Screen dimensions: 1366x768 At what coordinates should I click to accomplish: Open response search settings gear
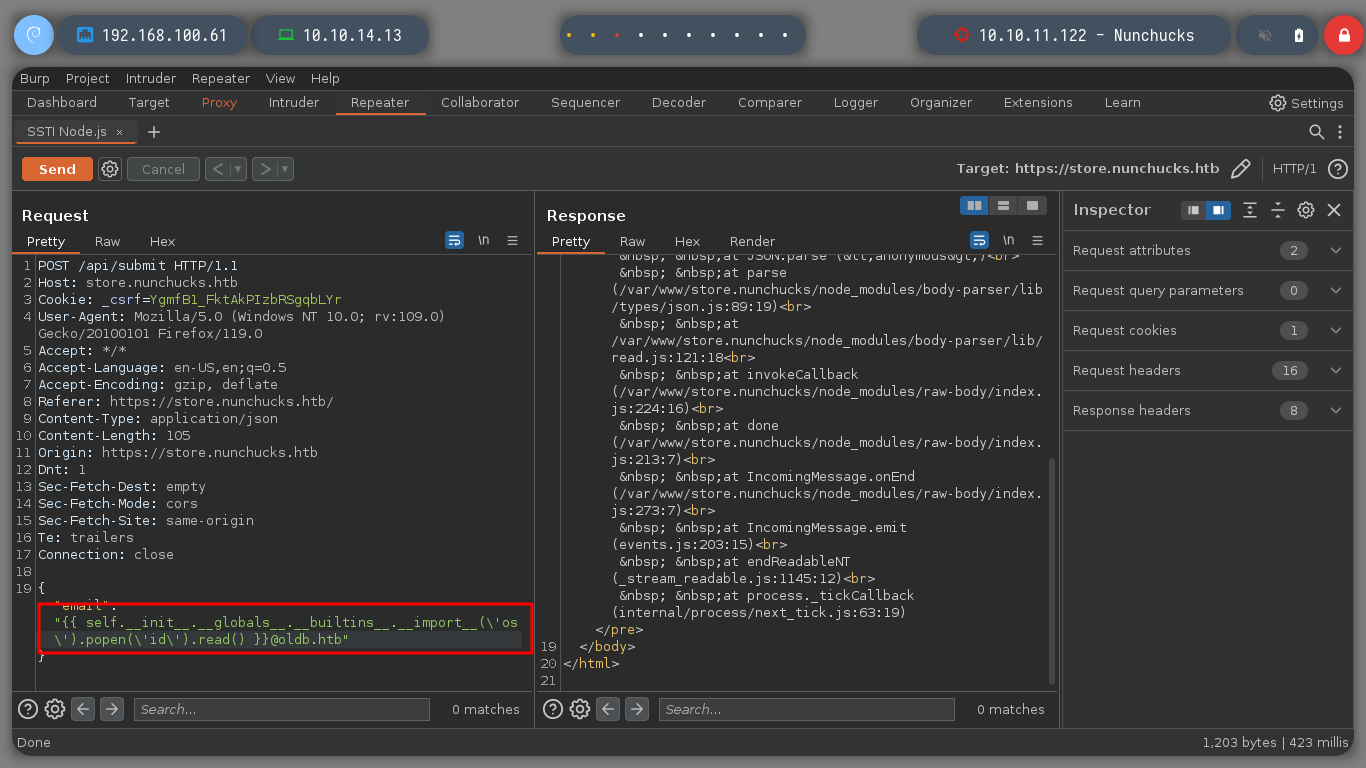tap(580, 709)
